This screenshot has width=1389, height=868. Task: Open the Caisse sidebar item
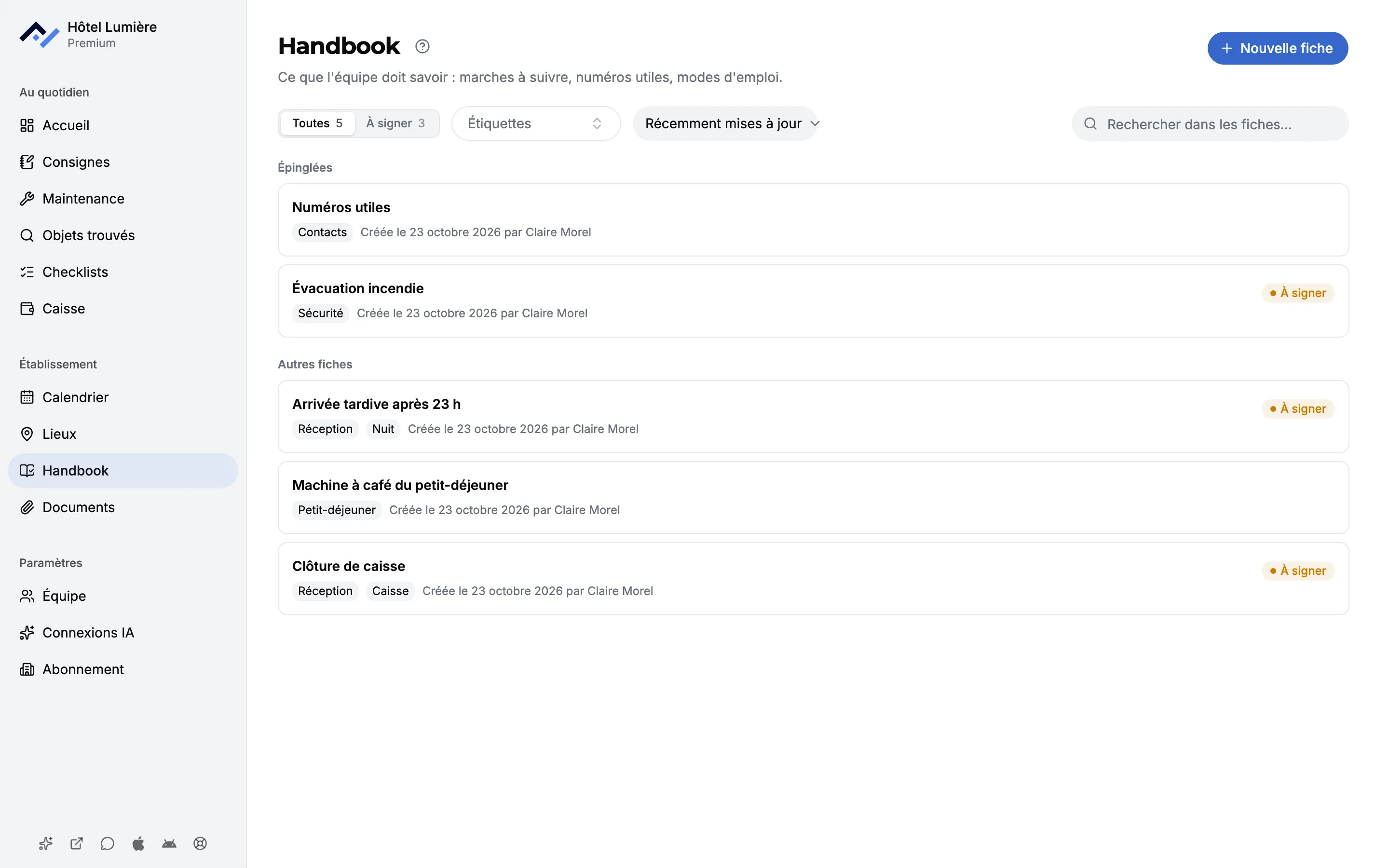click(x=123, y=309)
